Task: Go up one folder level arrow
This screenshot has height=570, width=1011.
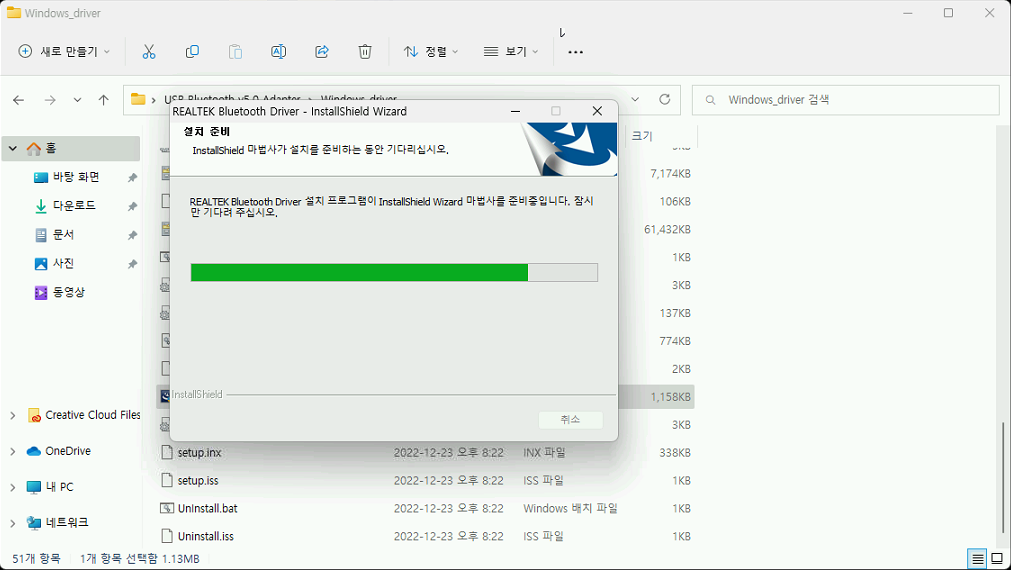Action: [103, 100]
